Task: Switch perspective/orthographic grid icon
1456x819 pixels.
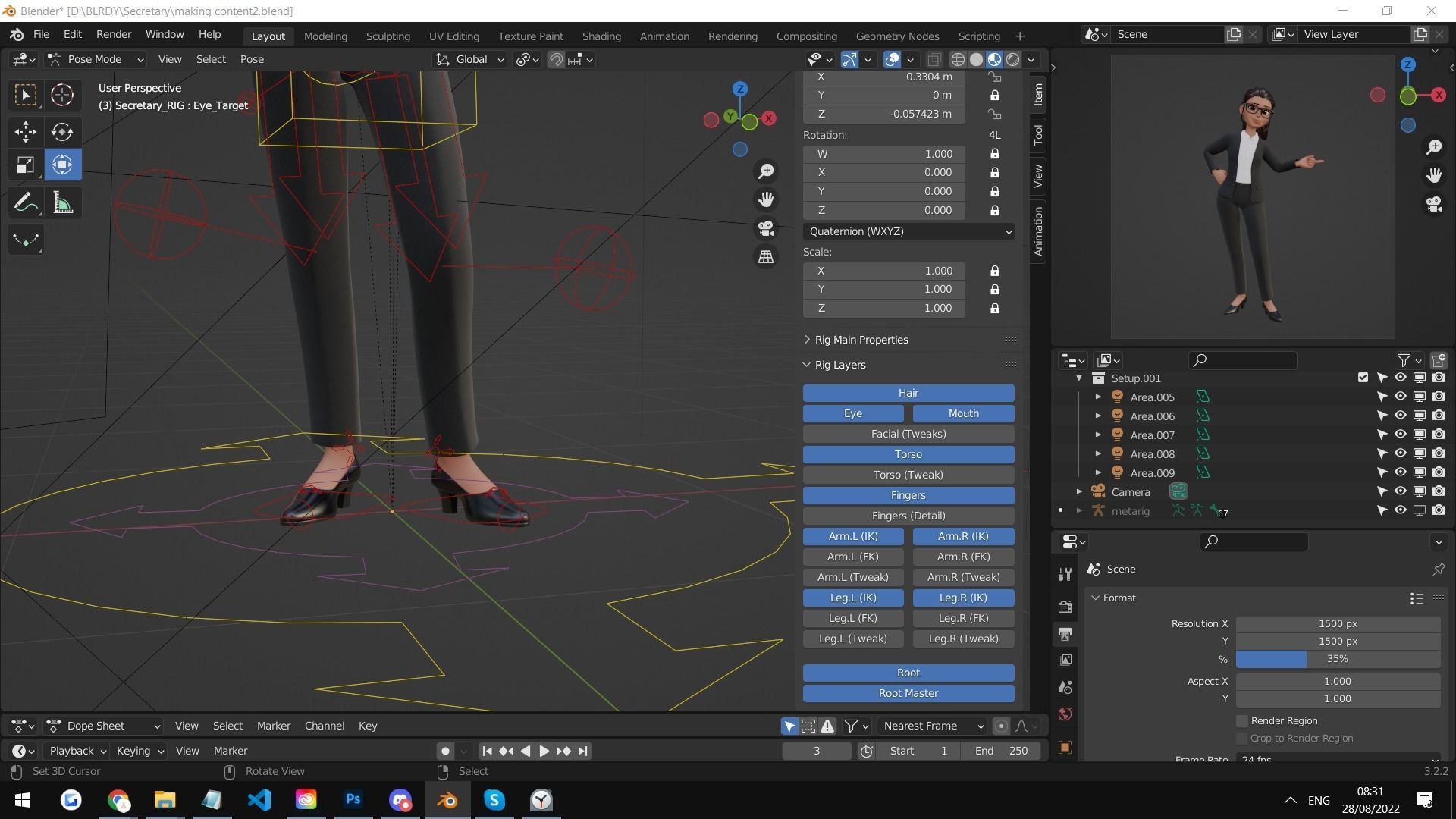Action: pos(766,257)
